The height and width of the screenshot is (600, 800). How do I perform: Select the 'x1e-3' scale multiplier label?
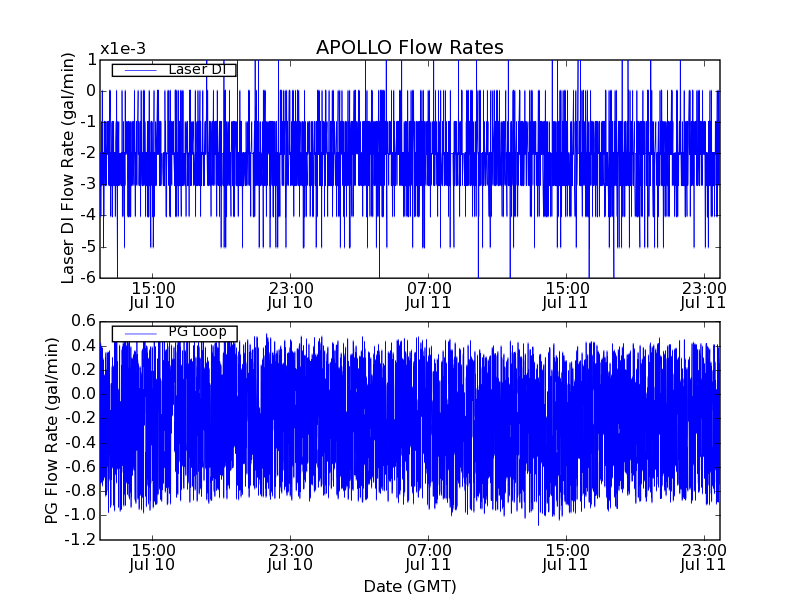(122, 49)
